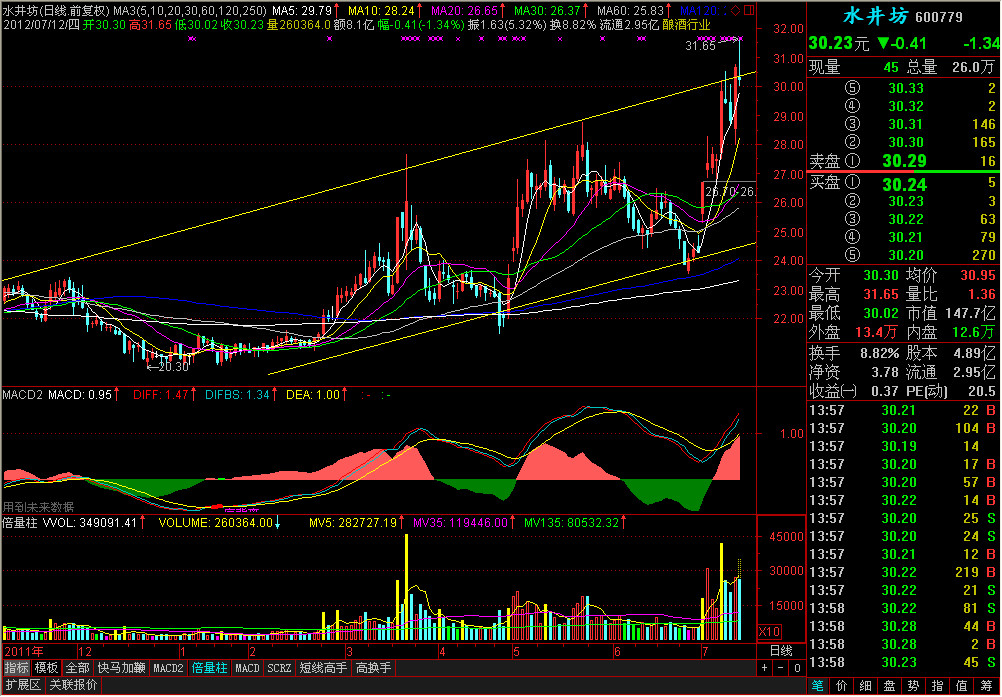Click the 用到未来数据 warning text
This screenshot has height=697, width=1002.
click(x=38, y=507)
